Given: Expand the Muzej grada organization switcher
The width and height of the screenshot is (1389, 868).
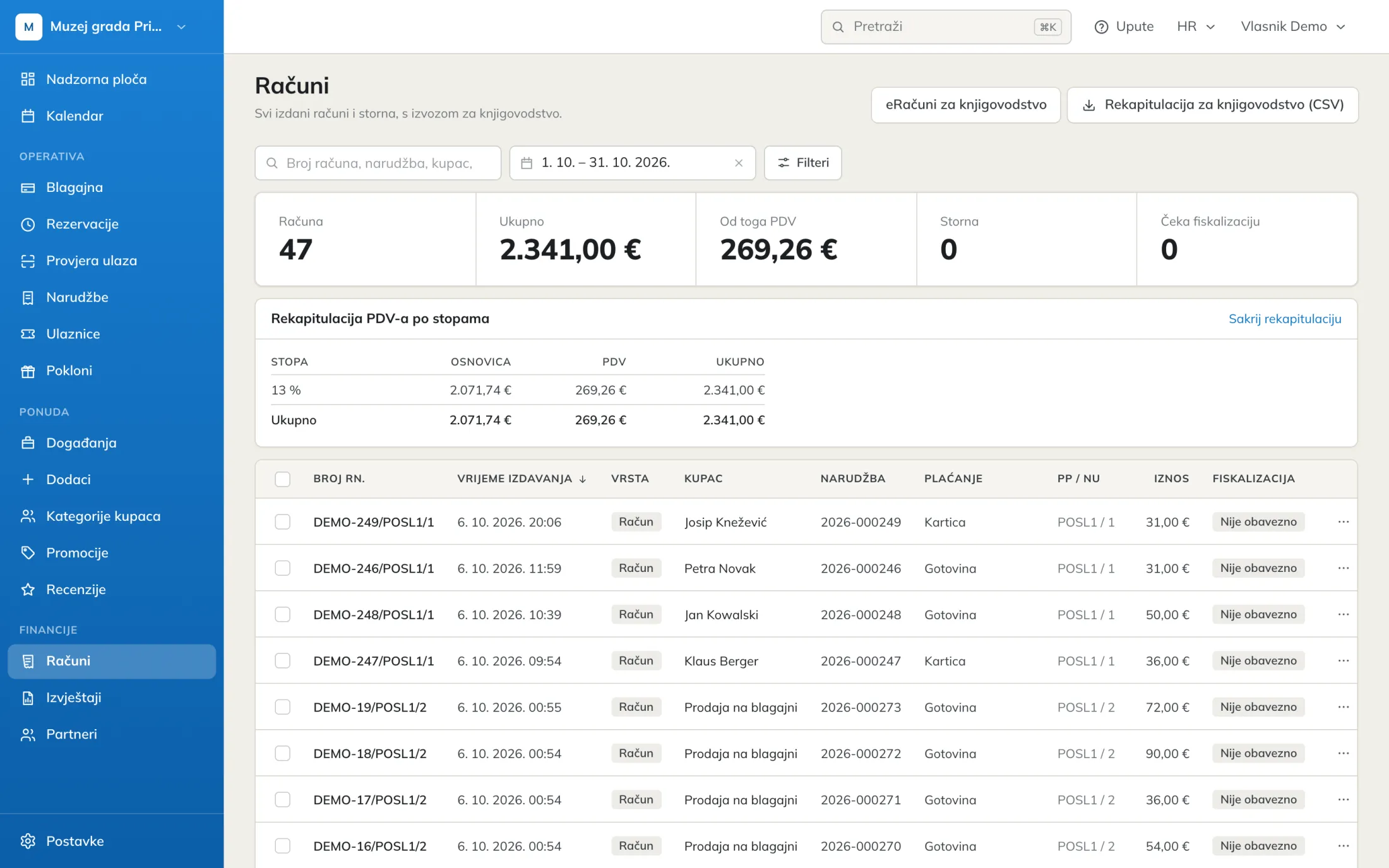Looking at the screenshot, I should (102, 27).
